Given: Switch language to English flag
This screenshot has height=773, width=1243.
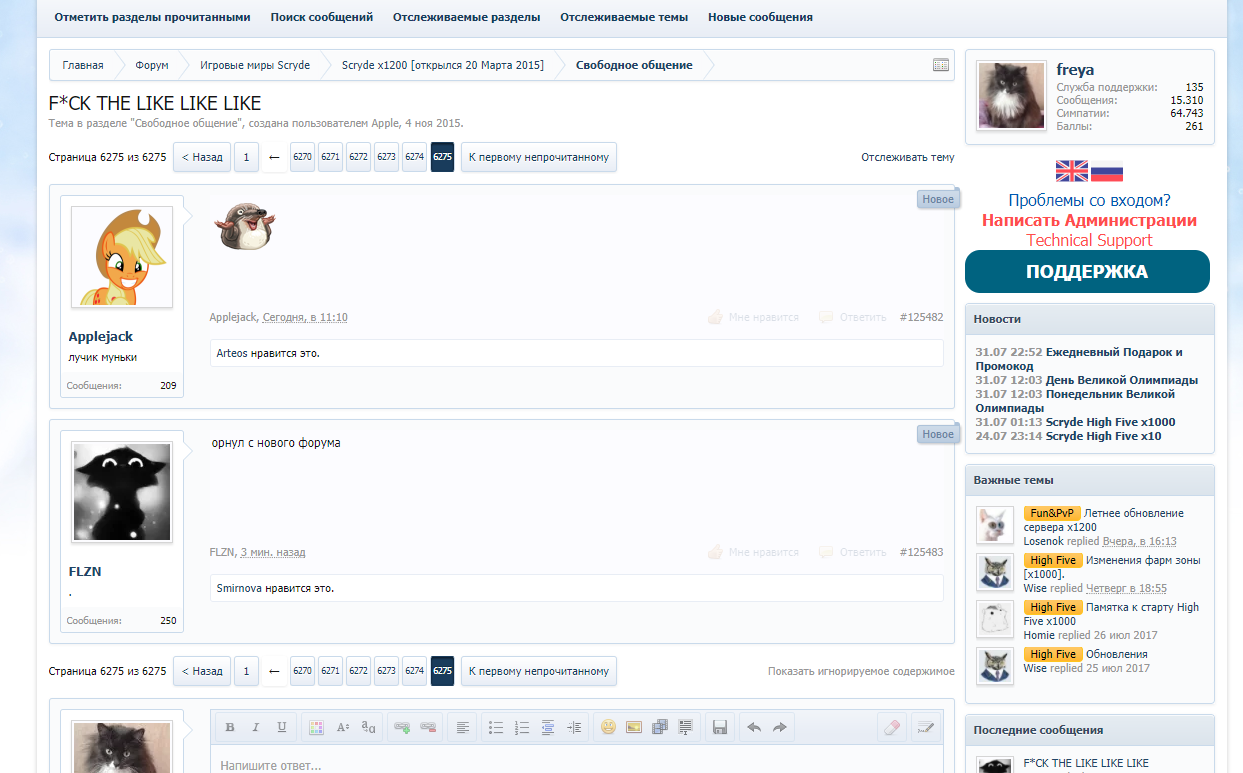Looking at the screenshot, I should click(1071, 171).
